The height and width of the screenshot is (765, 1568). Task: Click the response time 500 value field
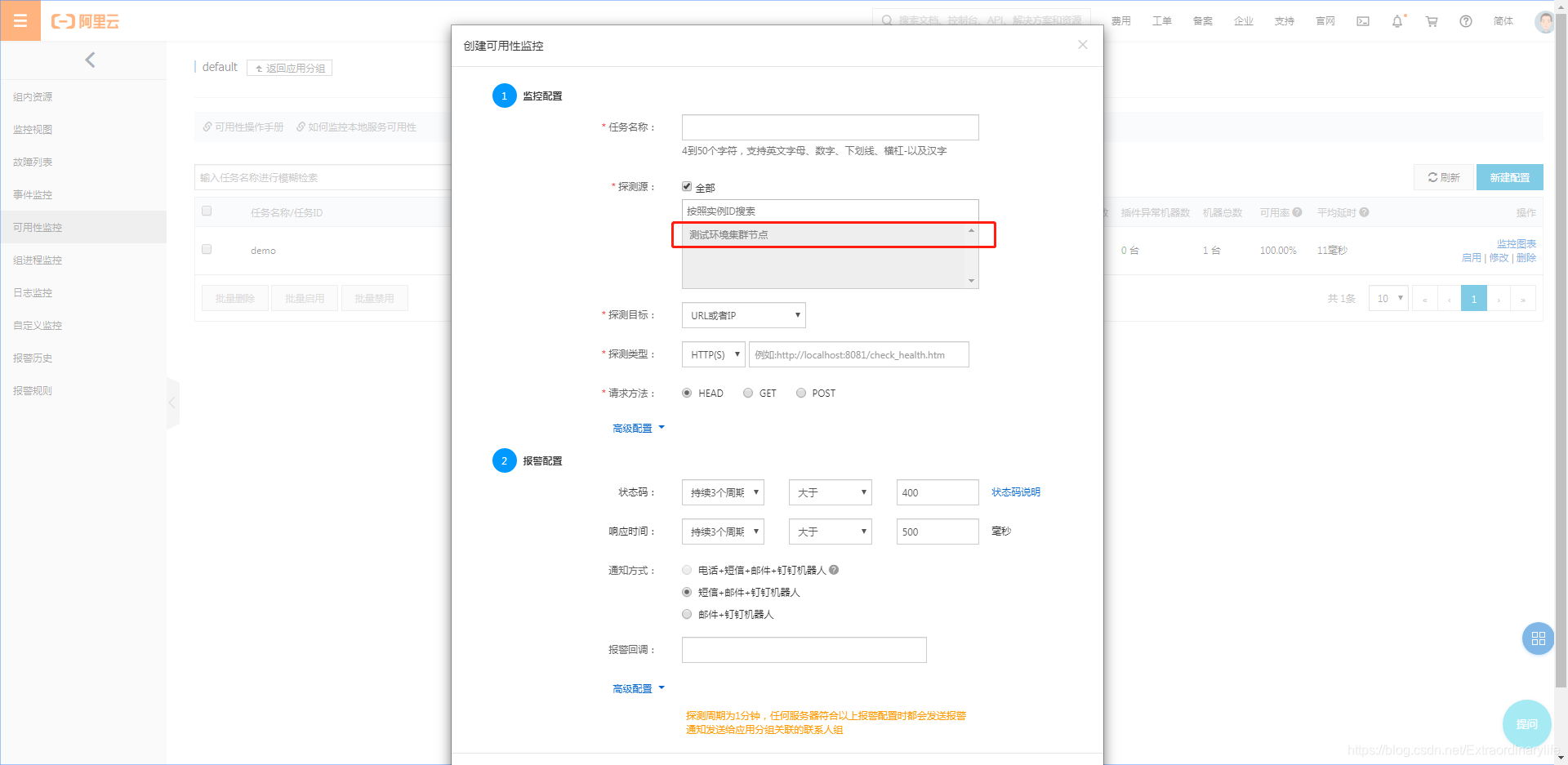click(x=938, y=531)
